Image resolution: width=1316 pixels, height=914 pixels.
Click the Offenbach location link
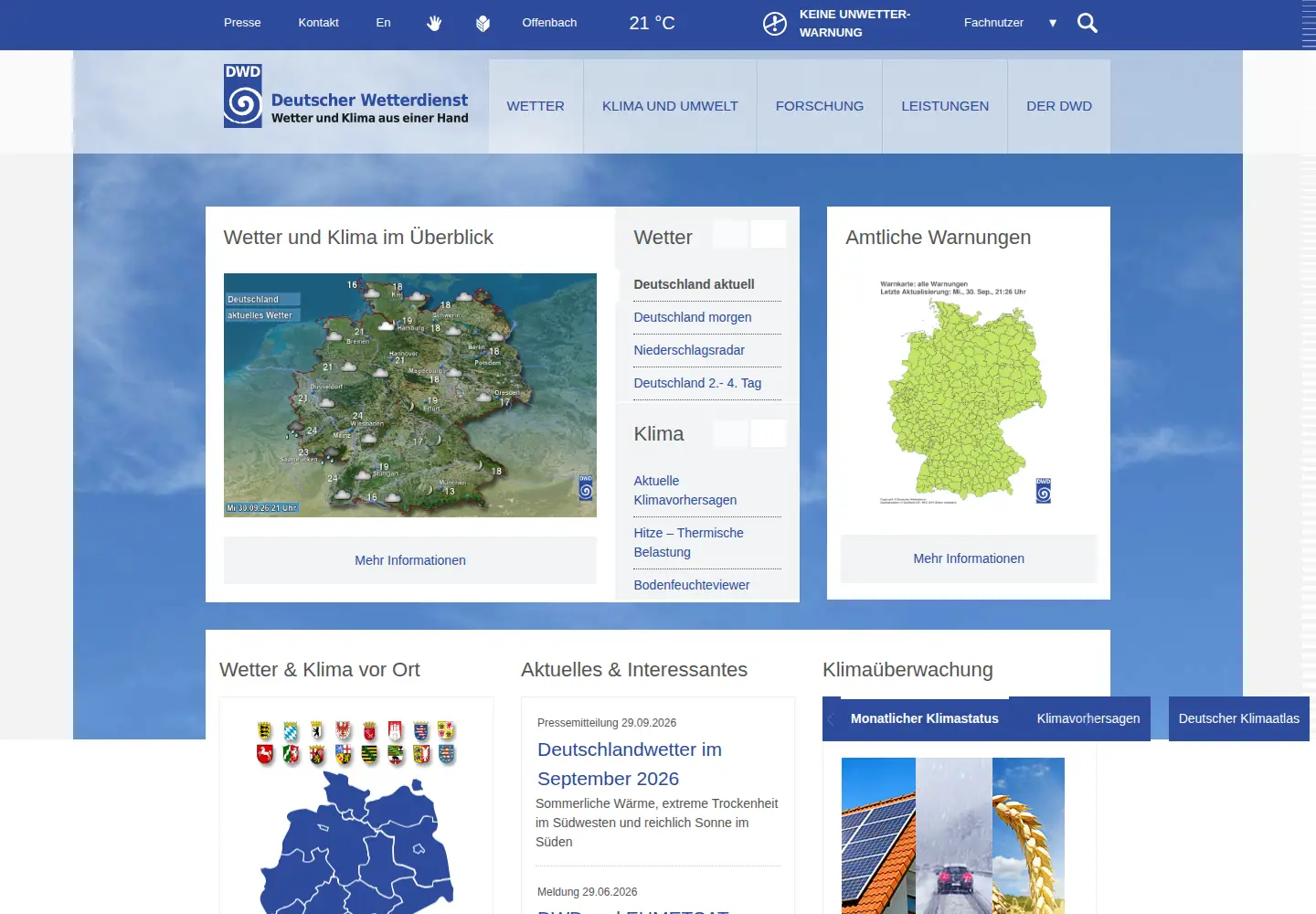pos(549,23)
